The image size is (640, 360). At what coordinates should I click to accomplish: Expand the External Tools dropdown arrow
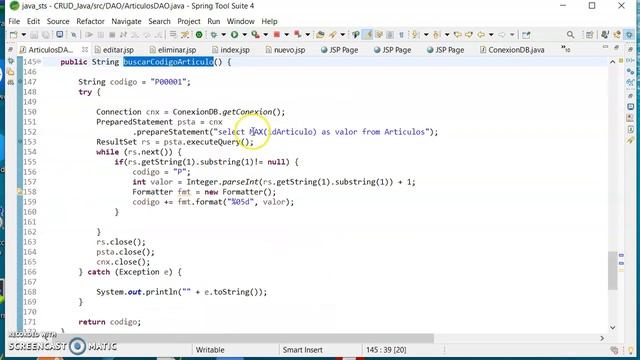click(x=308, y=35)
